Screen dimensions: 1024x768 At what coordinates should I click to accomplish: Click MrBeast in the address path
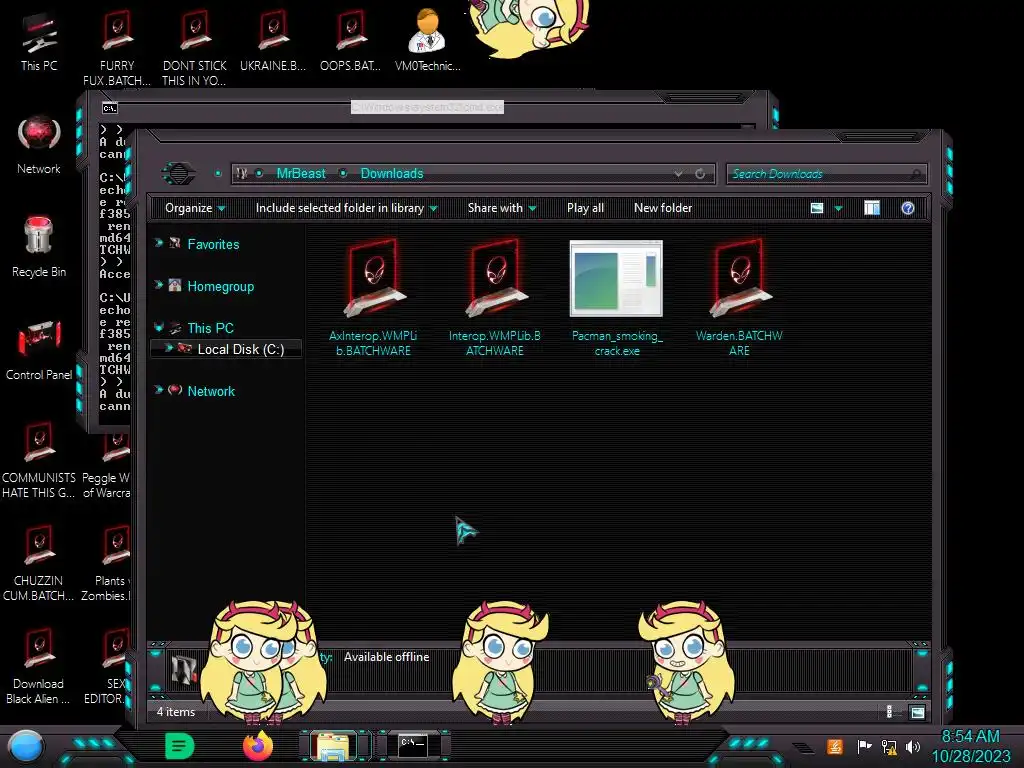pos(300,174)
